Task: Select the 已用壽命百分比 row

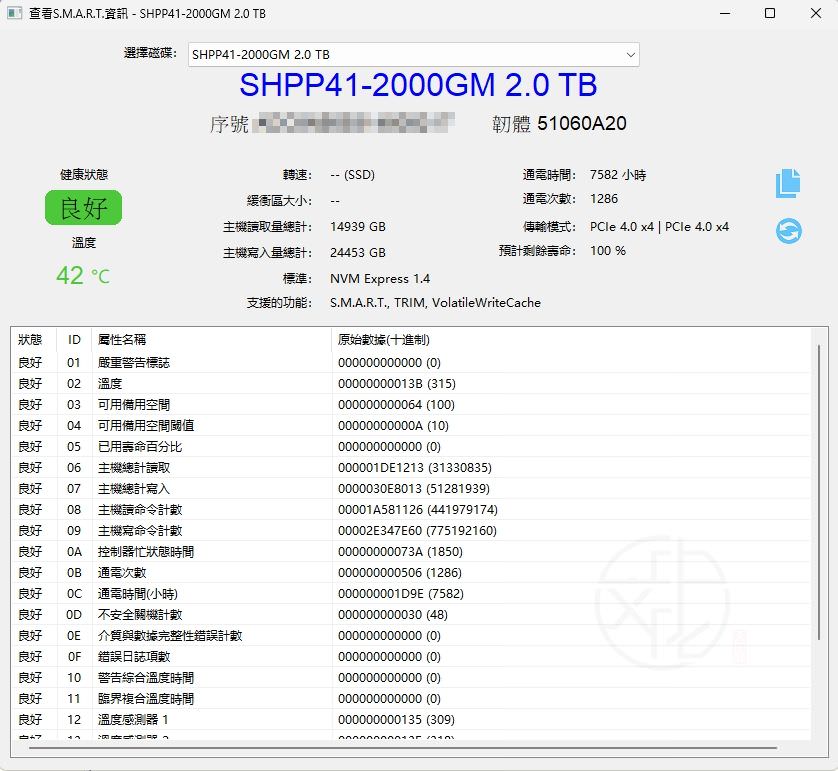Action: click(410, 447)
